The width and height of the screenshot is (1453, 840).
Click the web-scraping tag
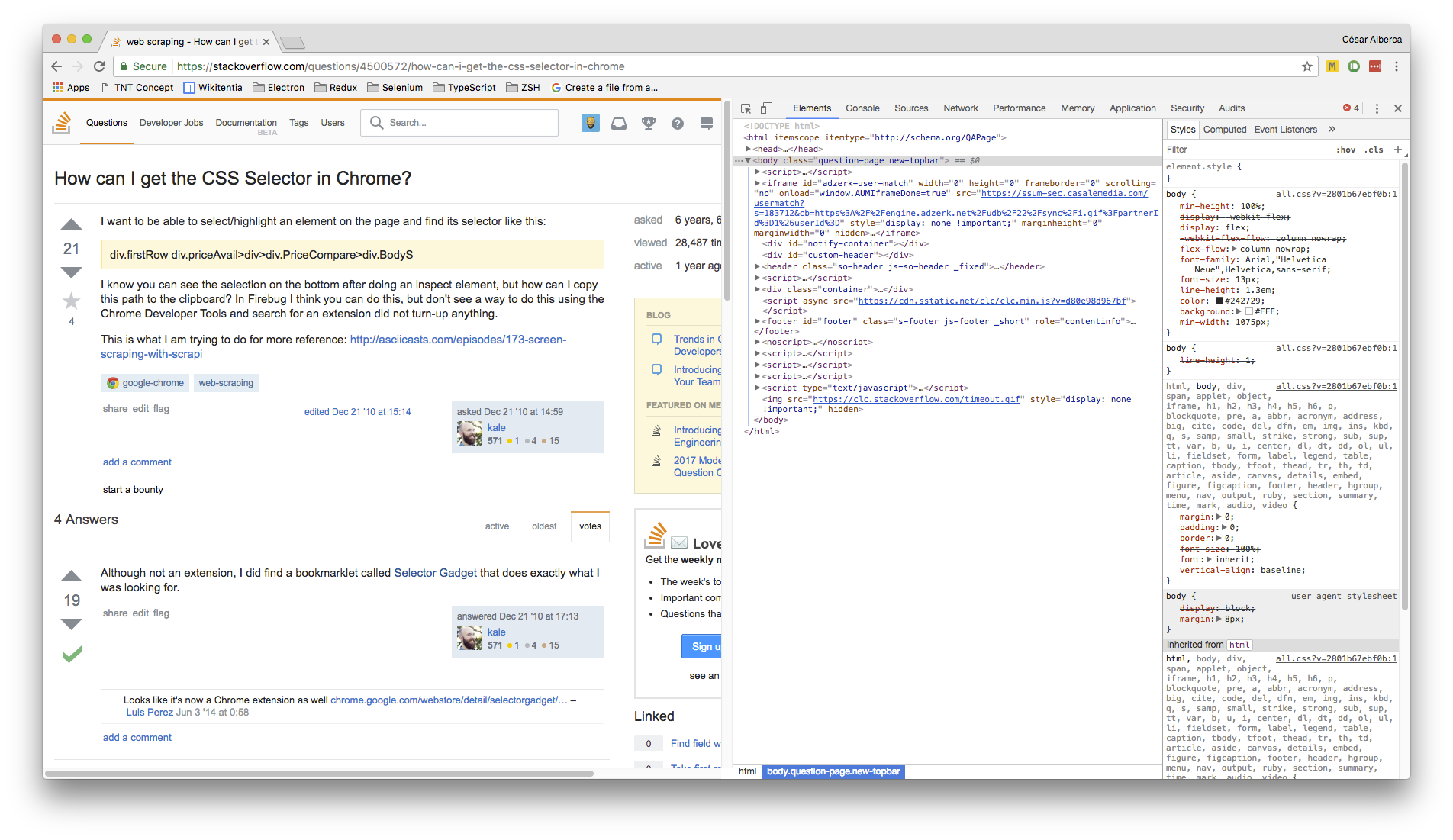click(x=226, y=383)
